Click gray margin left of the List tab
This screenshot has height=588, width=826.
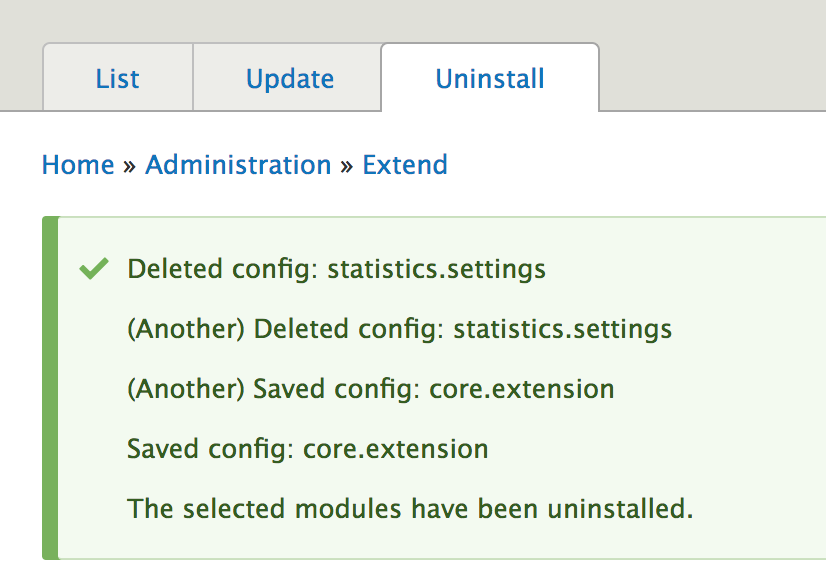(20, 79)
